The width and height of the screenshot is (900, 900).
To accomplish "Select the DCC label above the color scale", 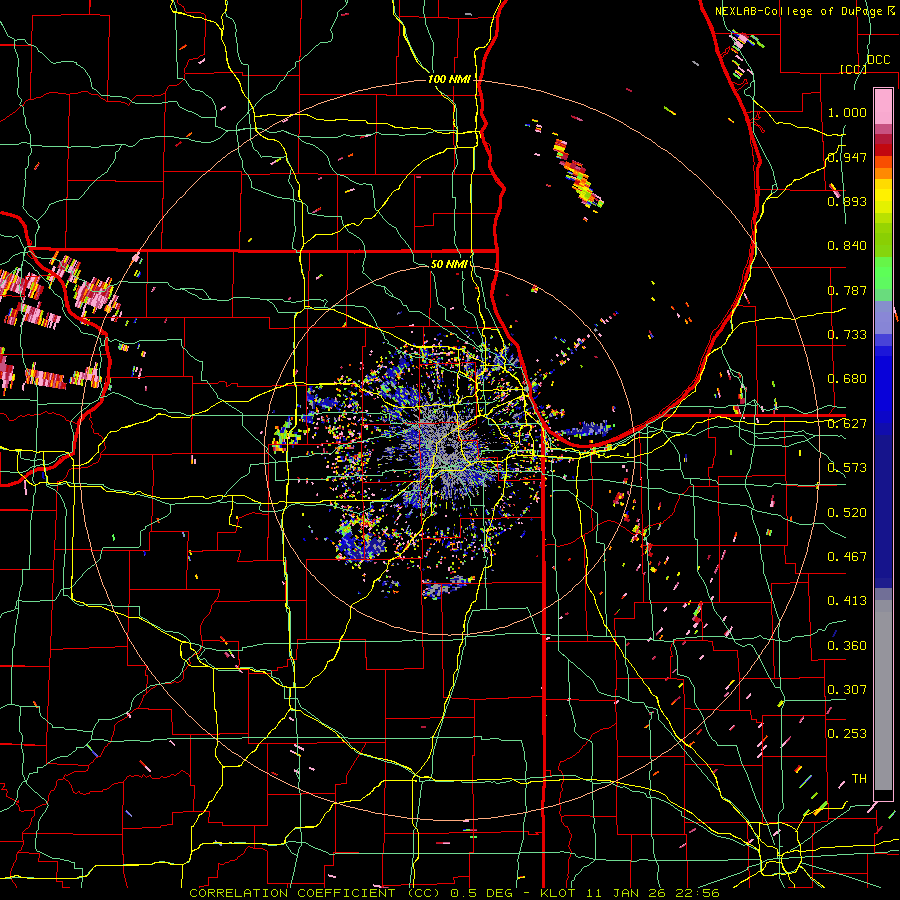I will [x=878, y=60].
